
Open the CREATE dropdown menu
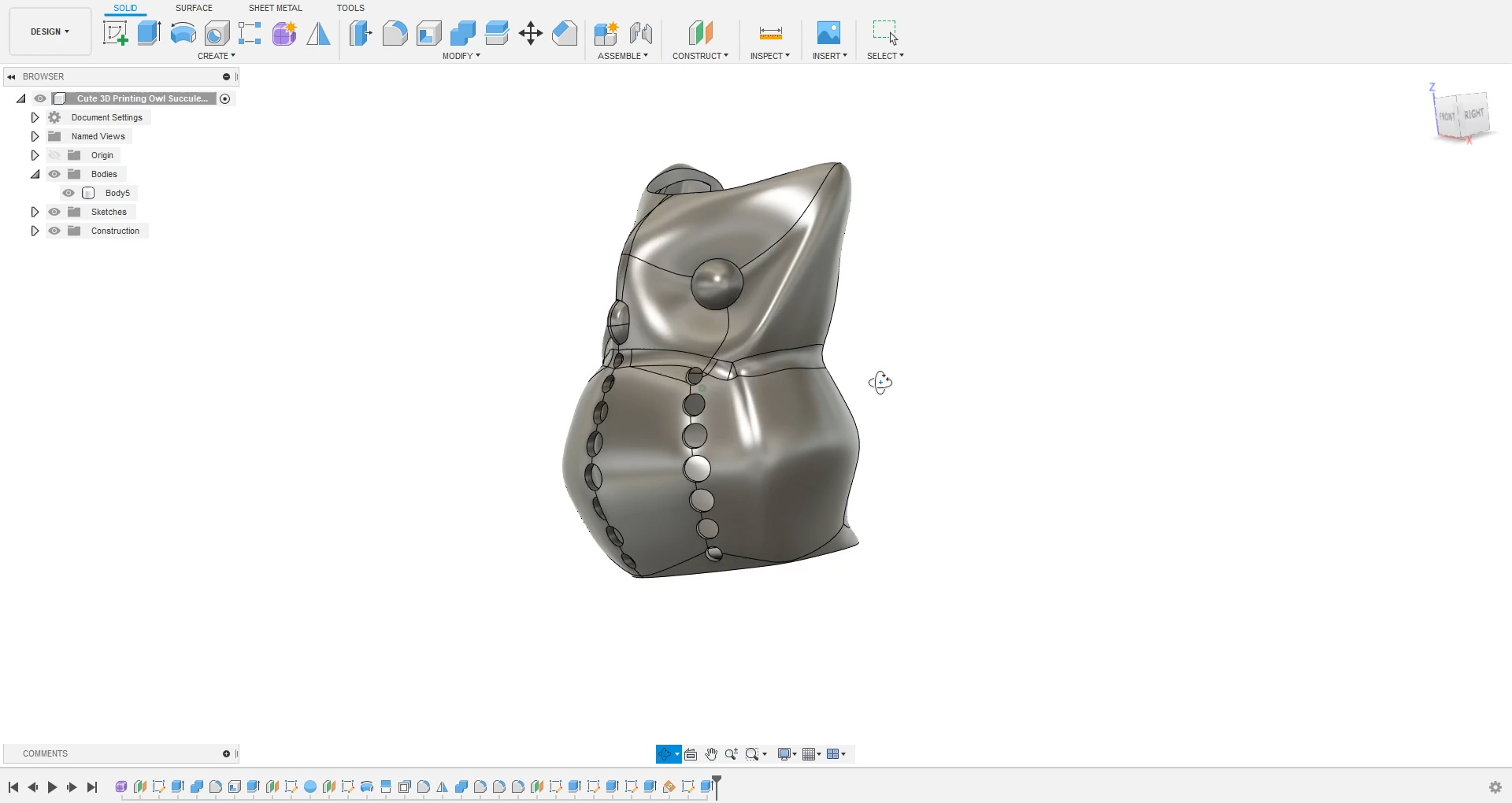(217, 56)
